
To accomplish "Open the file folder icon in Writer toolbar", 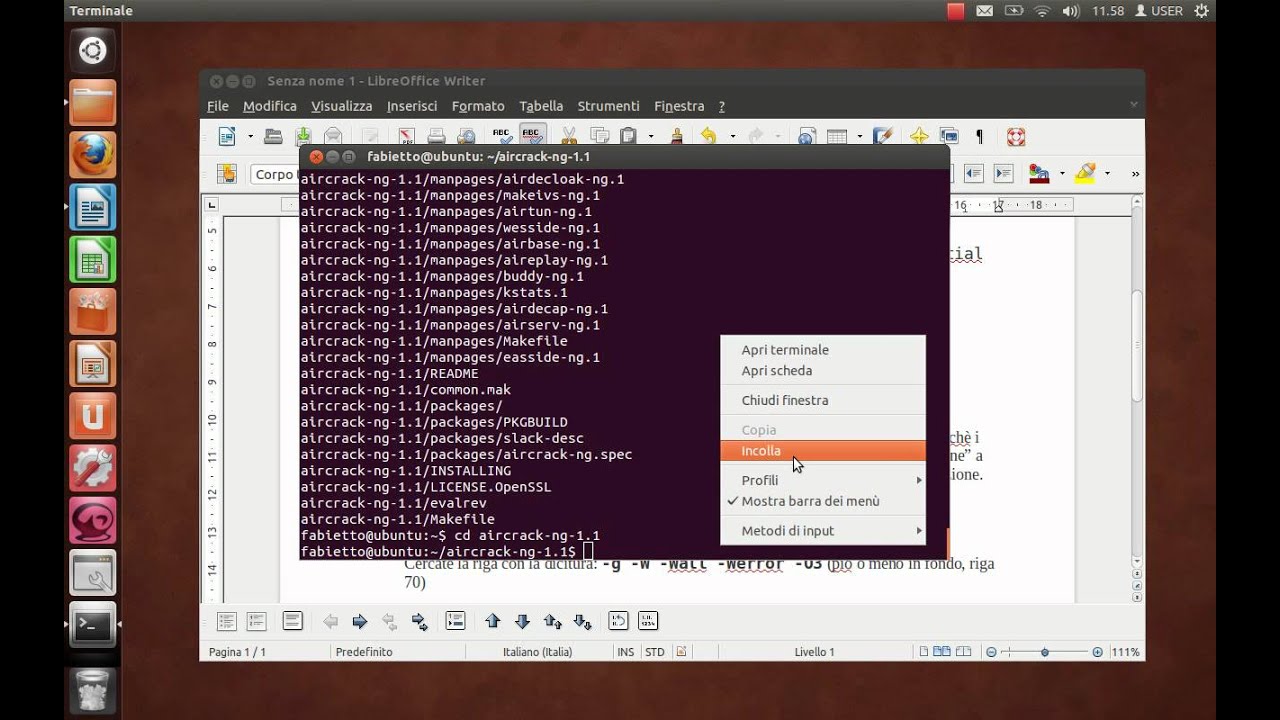I will tap(273, 136).
